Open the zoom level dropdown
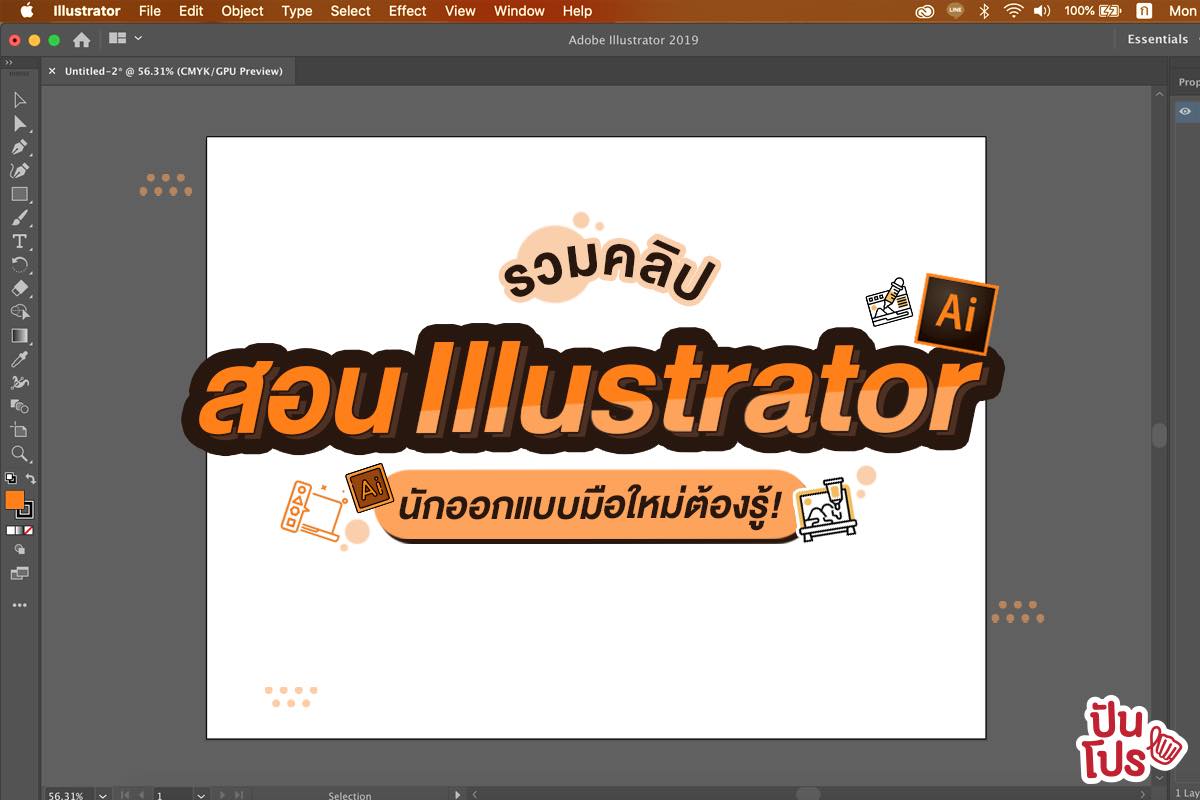 coord(103,795)
